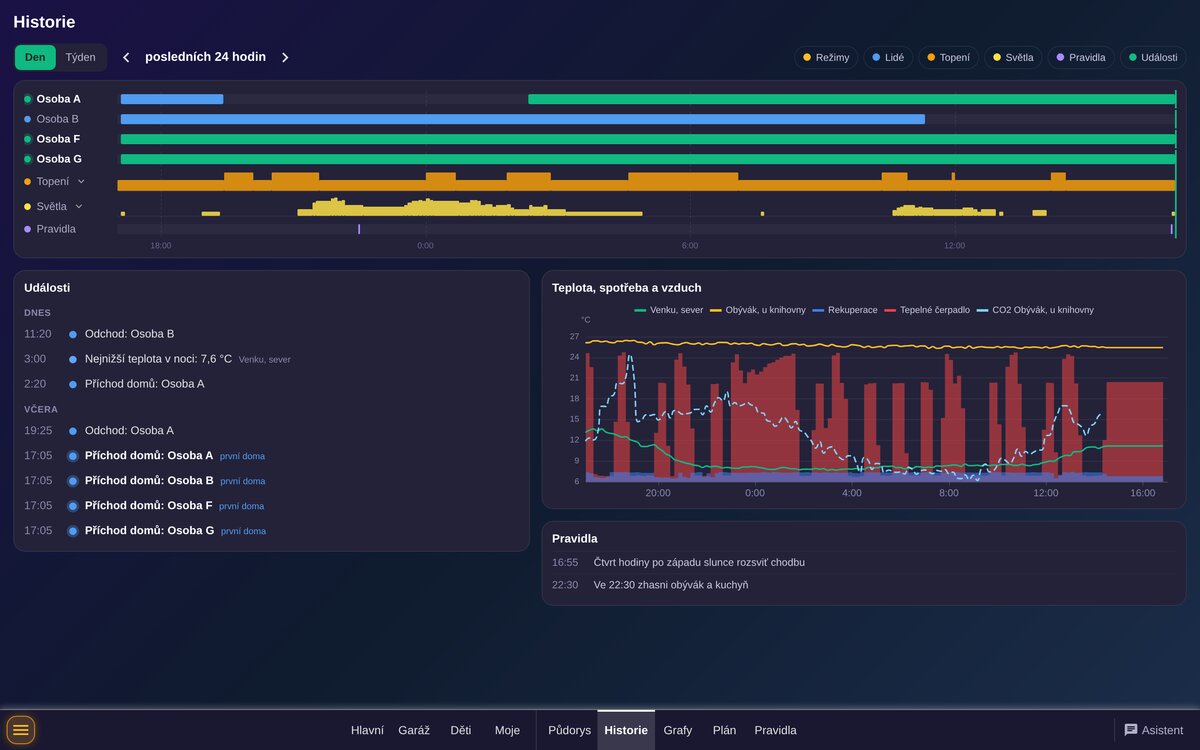Screen dimensions: 1200x750
Task: Toggle the Světla filter chip
Action: pos(1013,57)
